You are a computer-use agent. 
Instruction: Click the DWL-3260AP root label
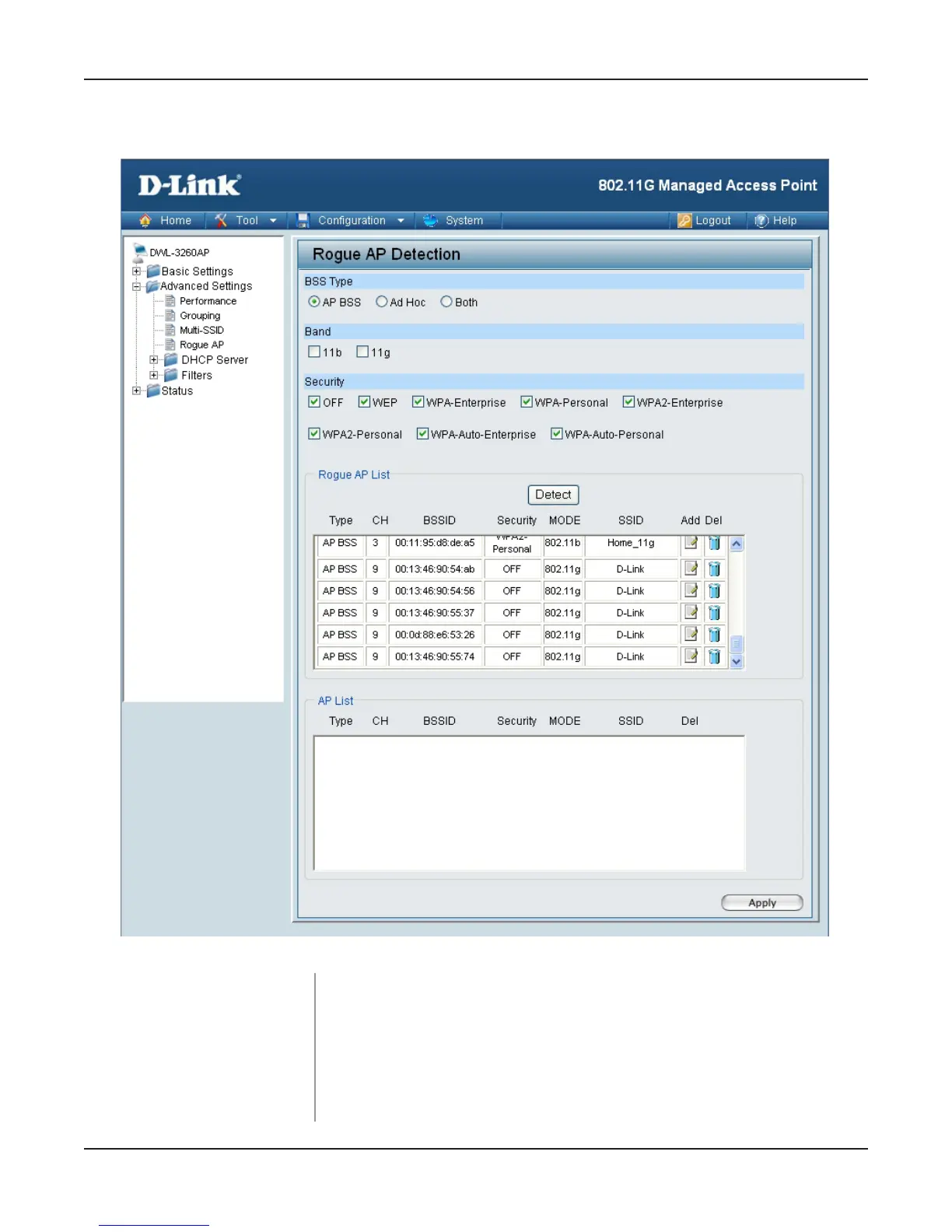click(180, 253)
